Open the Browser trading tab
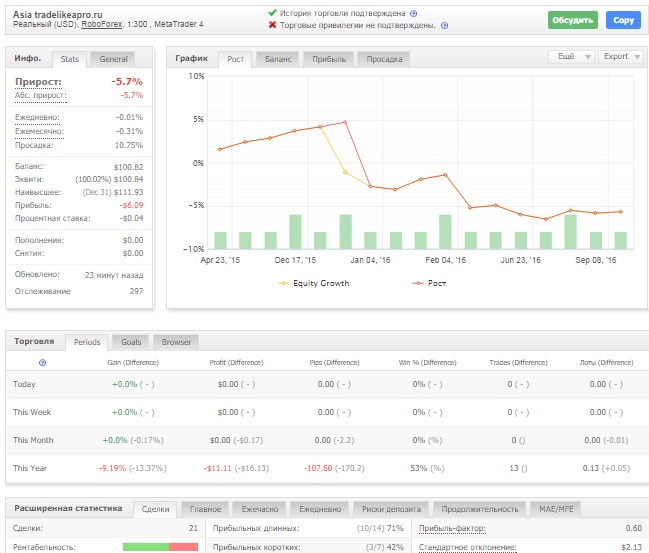This screenshot has height=553, width=649. point(176,342)
